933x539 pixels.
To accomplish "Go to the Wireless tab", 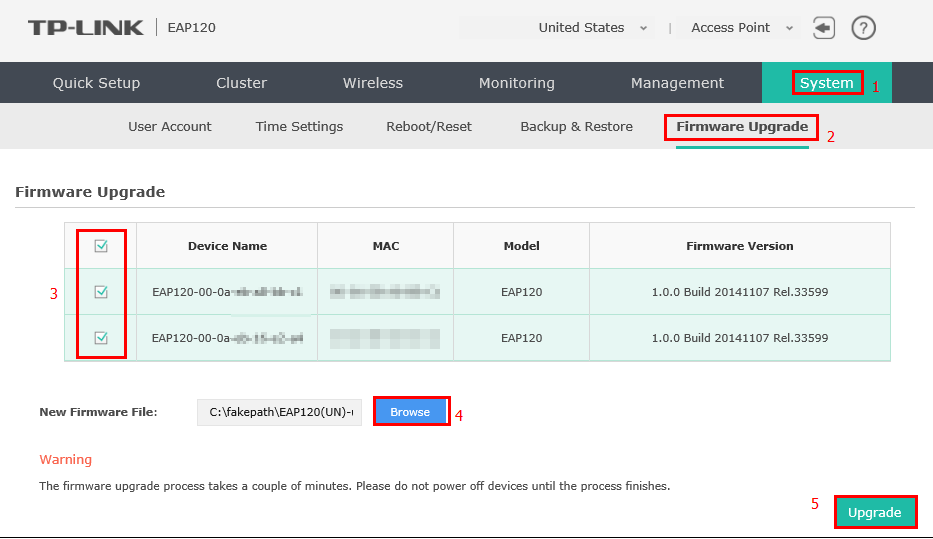I will click(x=373, y=83).
